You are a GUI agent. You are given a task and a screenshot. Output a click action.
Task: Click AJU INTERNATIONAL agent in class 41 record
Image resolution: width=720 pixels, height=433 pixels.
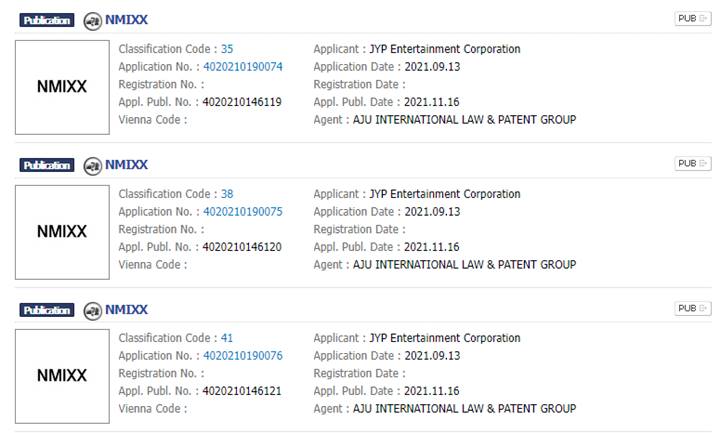click(x=464, y=409)
